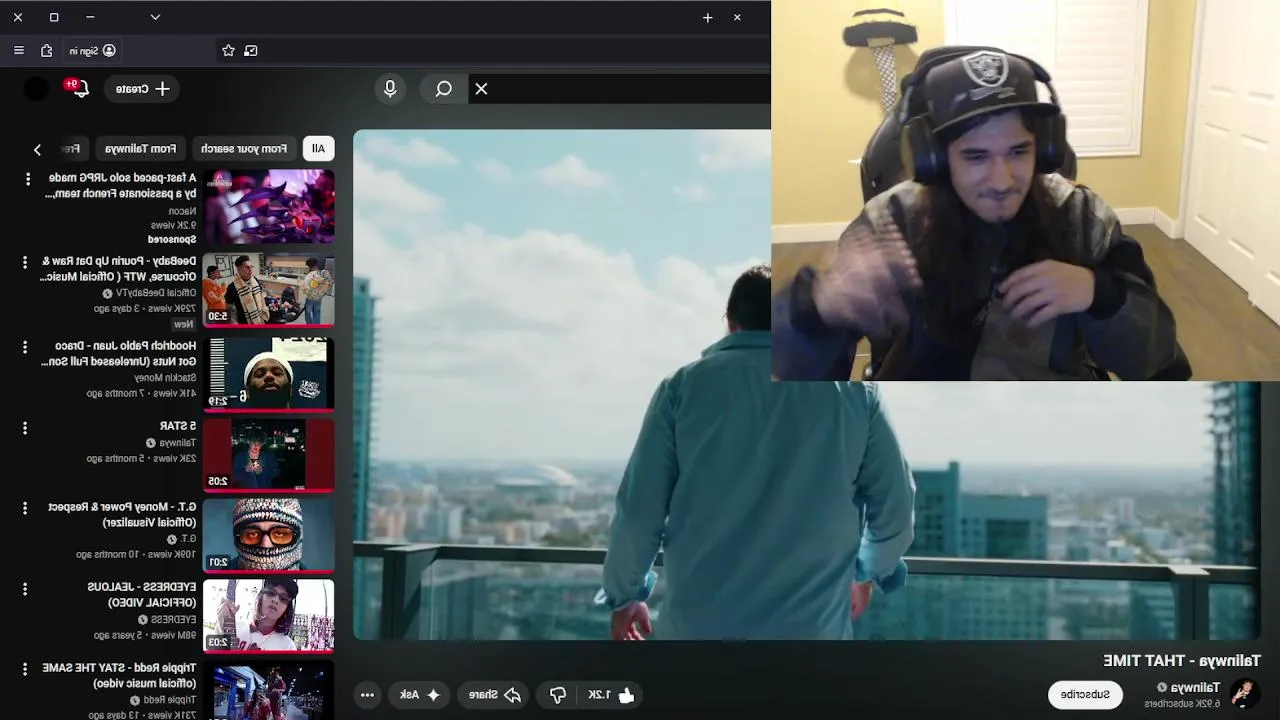This screenshot has width=1280, height=720.
Task: Click the Create button
Action: pos(141,89)
